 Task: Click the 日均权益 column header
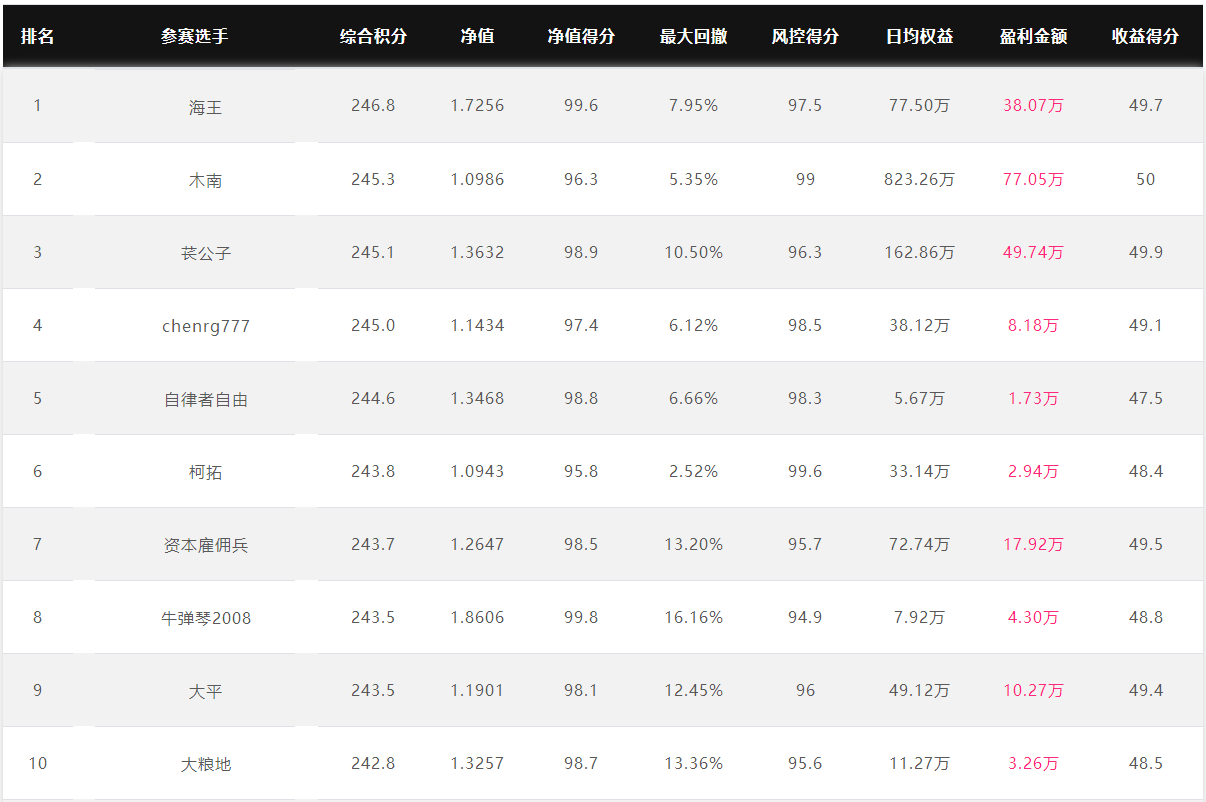tap(919, 36)
